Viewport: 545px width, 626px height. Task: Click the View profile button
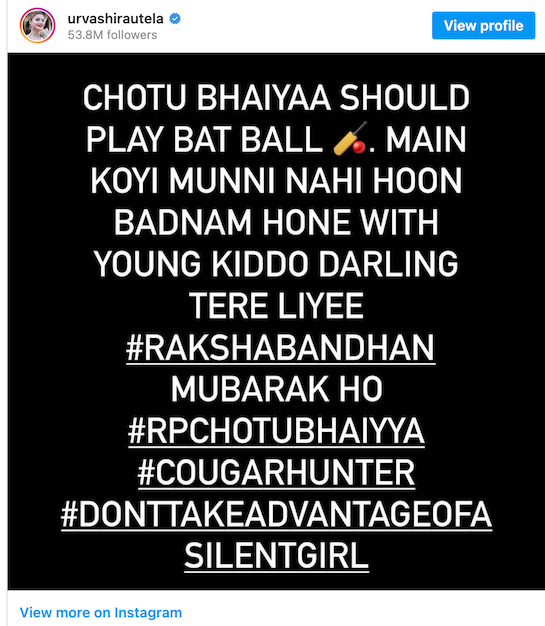(483, 26)
